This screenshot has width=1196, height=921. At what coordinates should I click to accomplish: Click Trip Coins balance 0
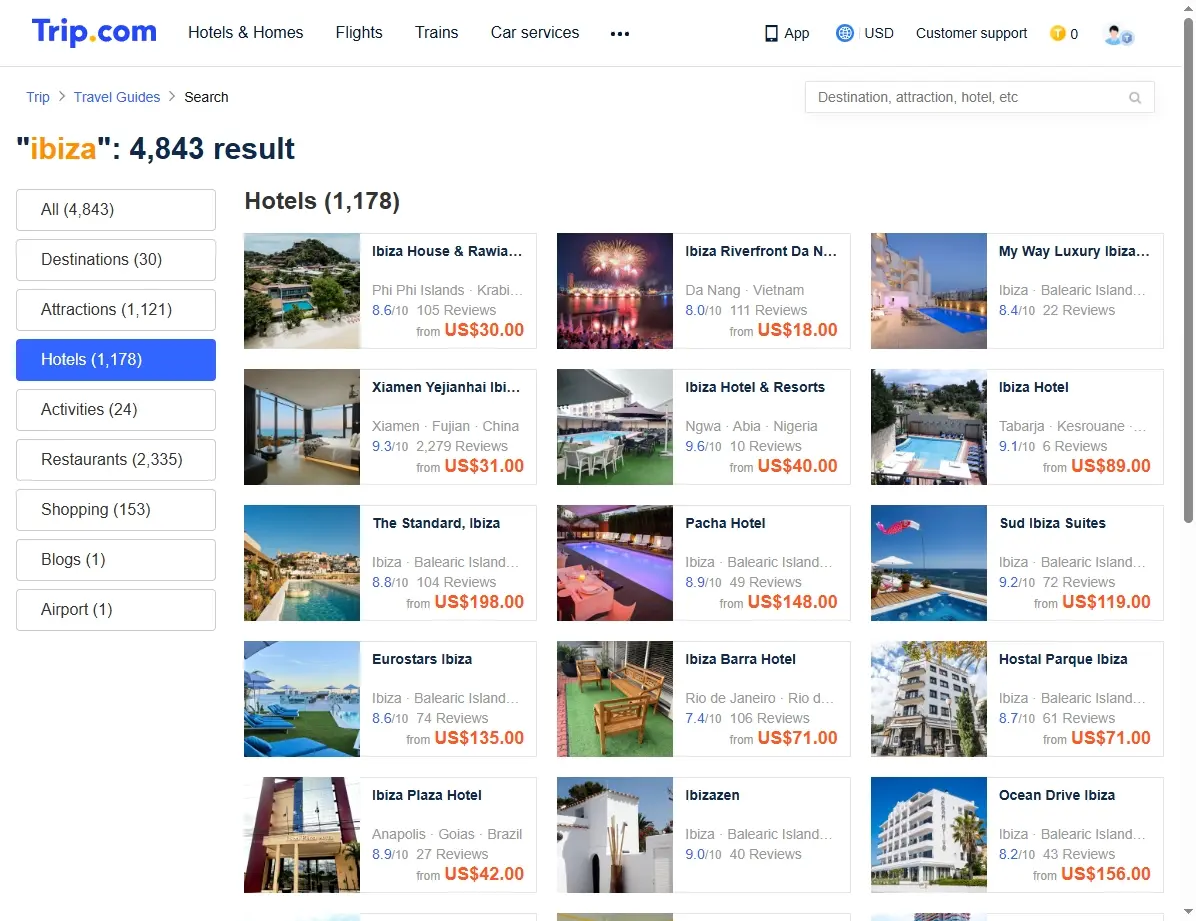point(1074,34)
